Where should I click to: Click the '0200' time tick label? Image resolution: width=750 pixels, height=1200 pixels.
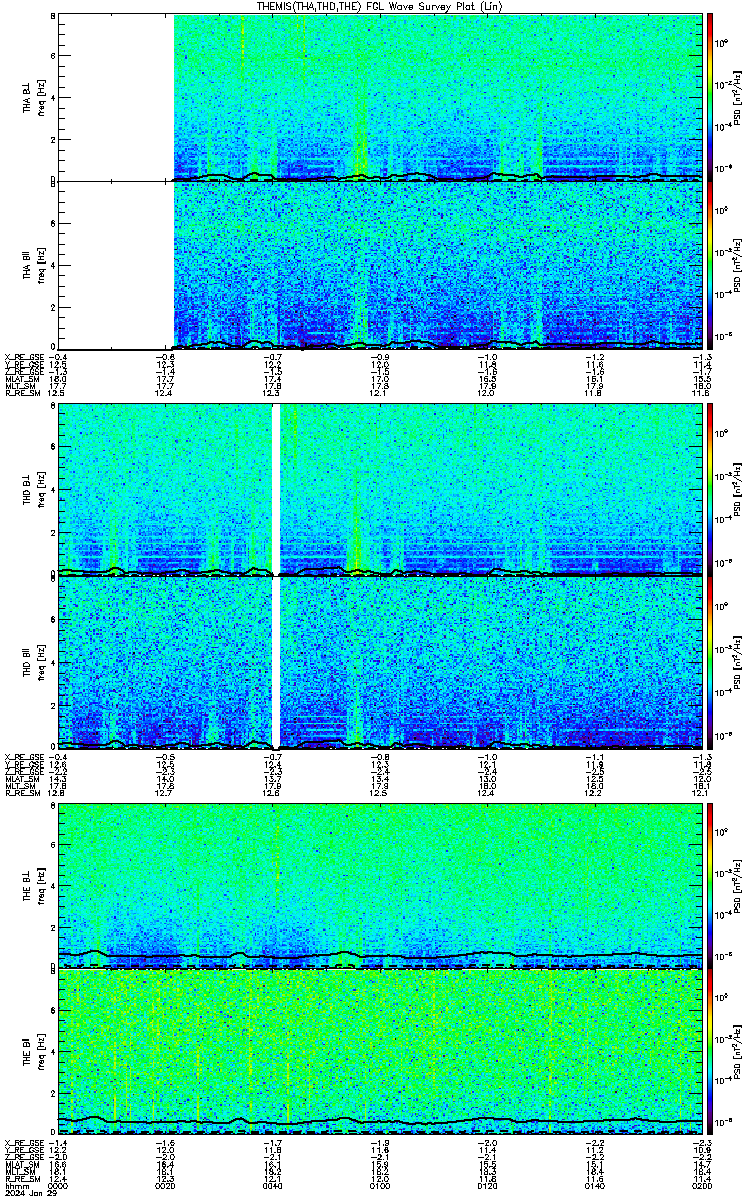click(701, 1187)
